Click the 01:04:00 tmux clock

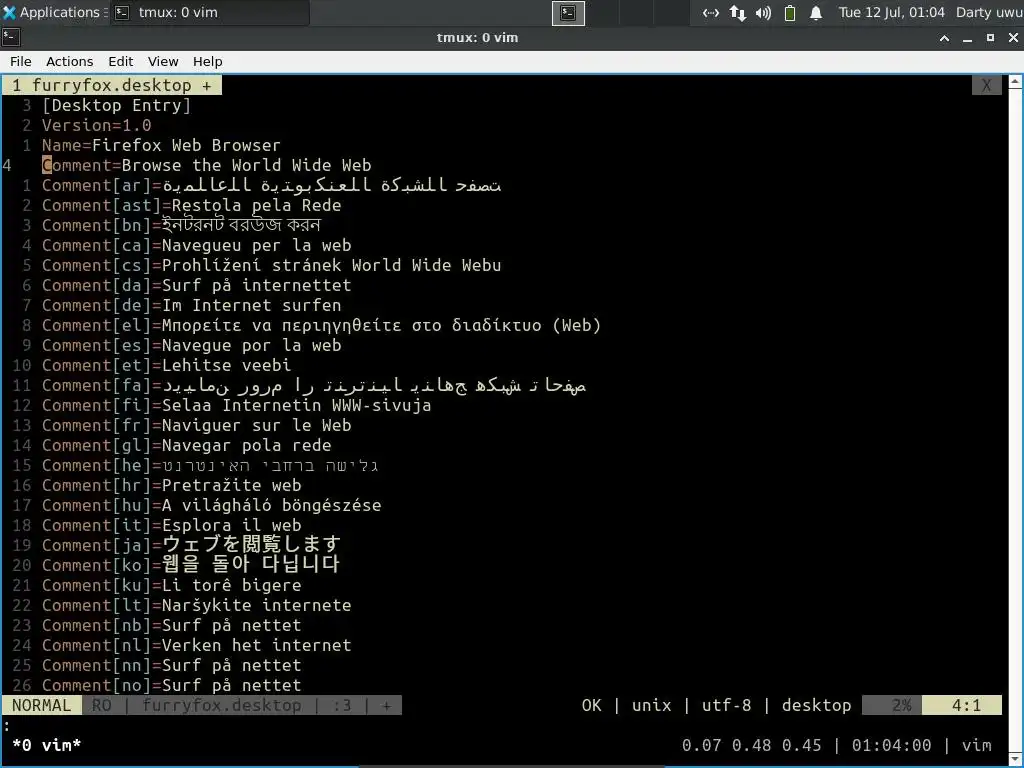tap(891, 745)
